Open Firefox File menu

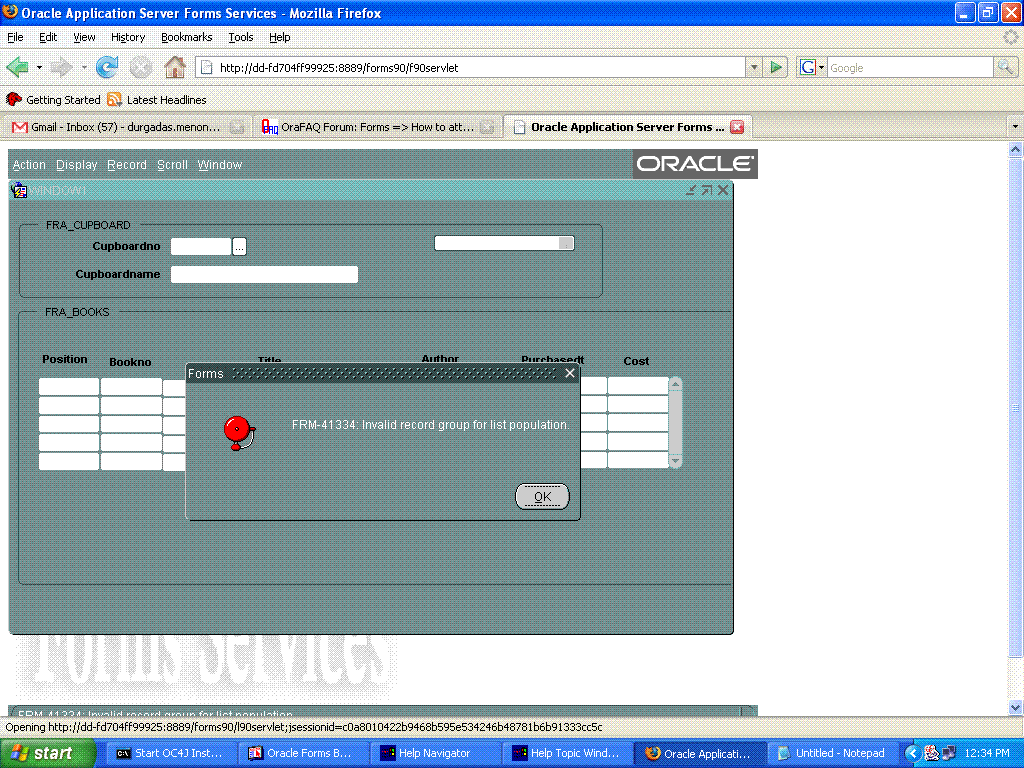15,37
